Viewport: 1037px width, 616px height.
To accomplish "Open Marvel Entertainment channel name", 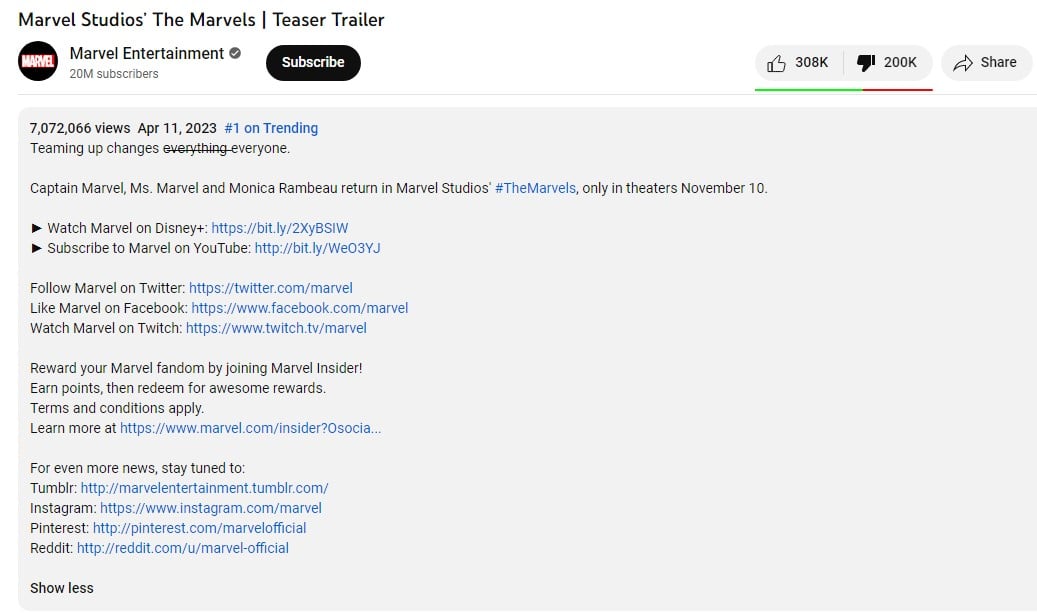I will pyautogui.click(x=147, y=54).
